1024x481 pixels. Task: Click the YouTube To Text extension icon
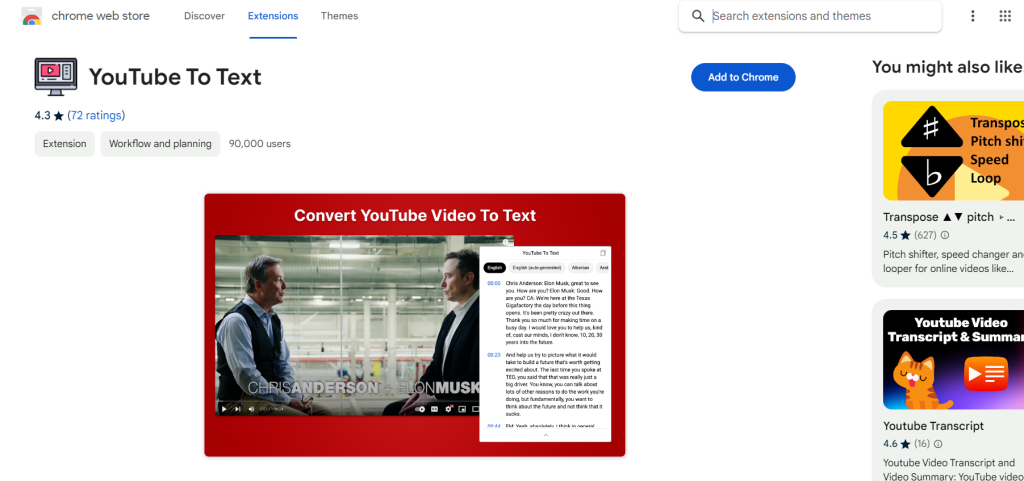point(56,77)
